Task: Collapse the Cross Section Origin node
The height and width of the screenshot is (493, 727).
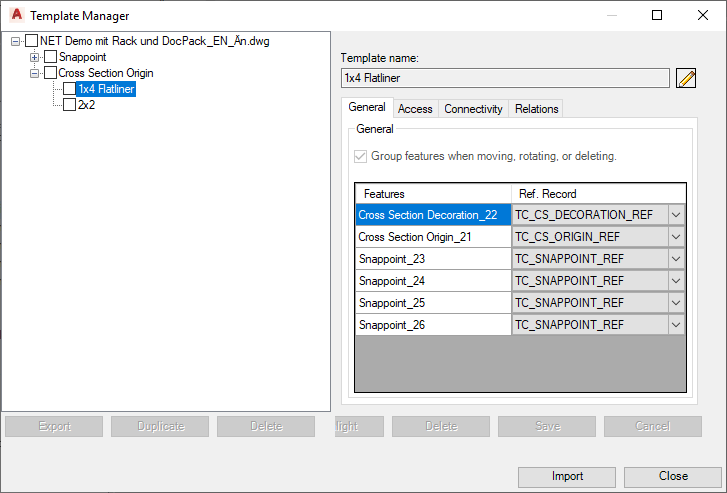Action: pyautogui.click(x=35, y=73)
